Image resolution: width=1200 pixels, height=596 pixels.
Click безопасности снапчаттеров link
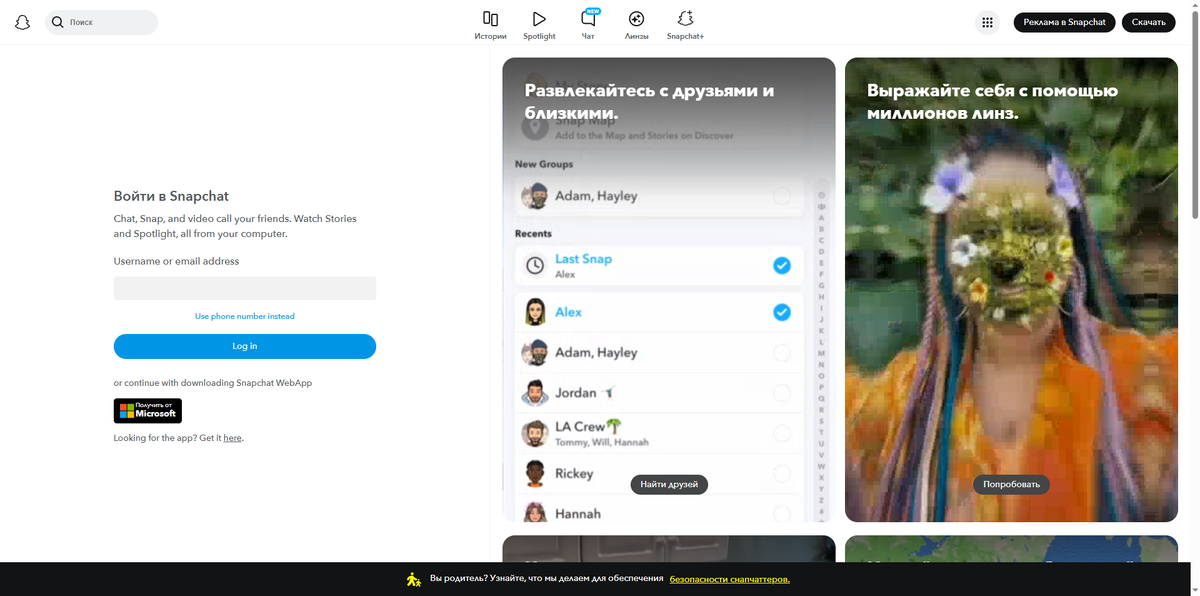729,579
